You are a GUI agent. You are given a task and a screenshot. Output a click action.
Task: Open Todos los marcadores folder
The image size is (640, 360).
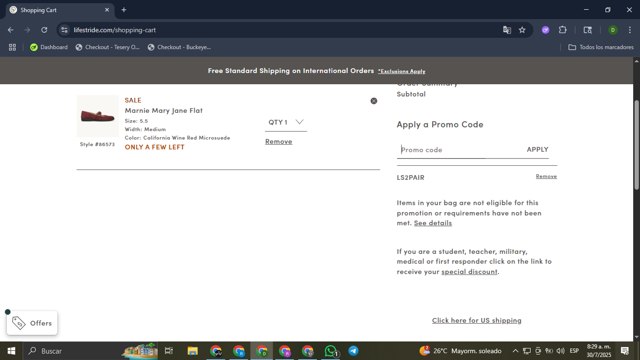[x=601, y=47]
